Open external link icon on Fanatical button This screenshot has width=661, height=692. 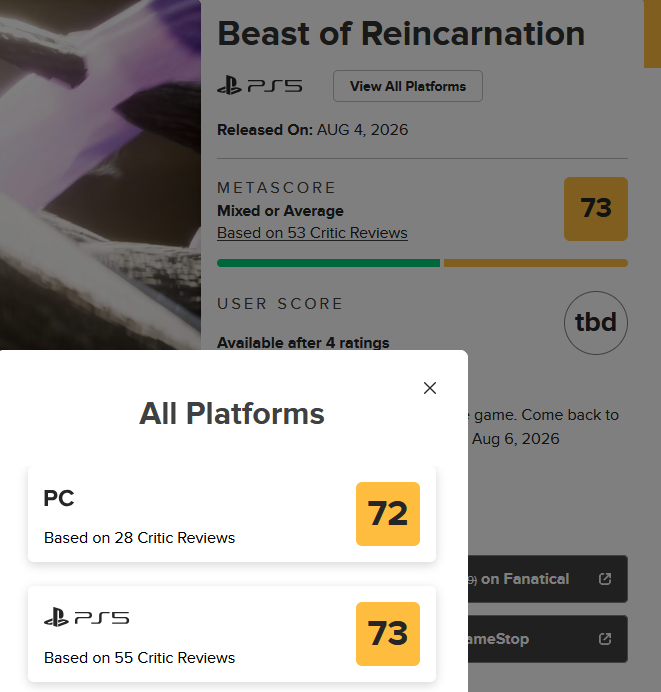click(x=605, y=579)
